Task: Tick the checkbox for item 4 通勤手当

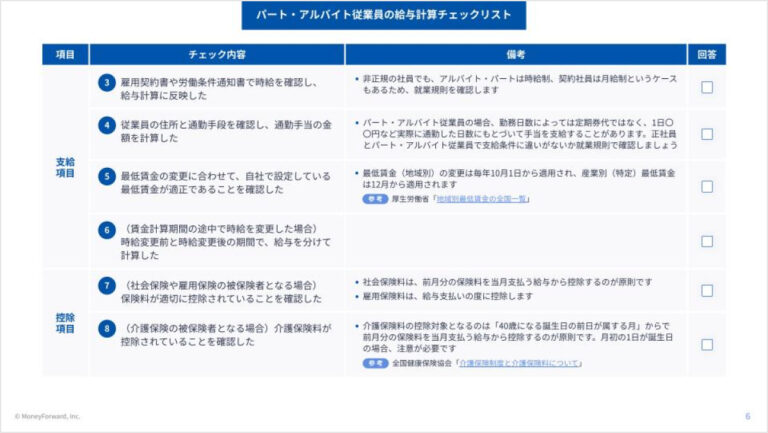Action: 707,134
